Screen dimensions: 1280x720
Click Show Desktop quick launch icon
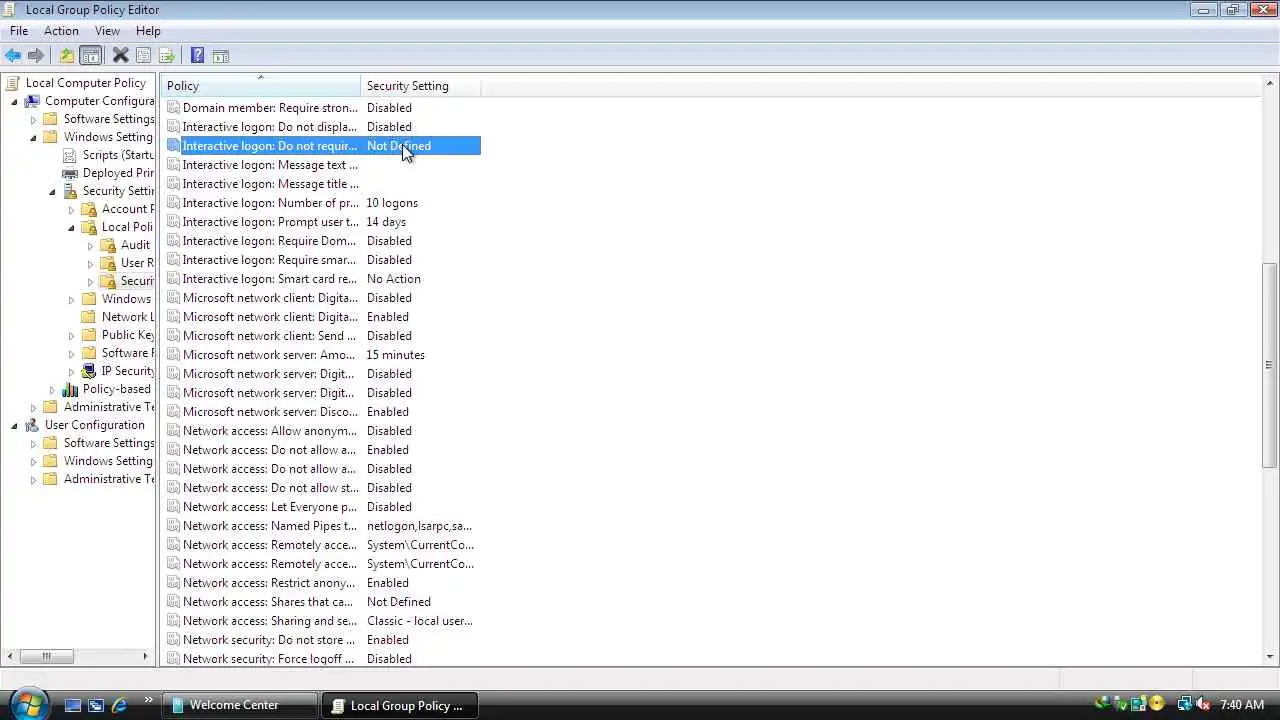73,705
